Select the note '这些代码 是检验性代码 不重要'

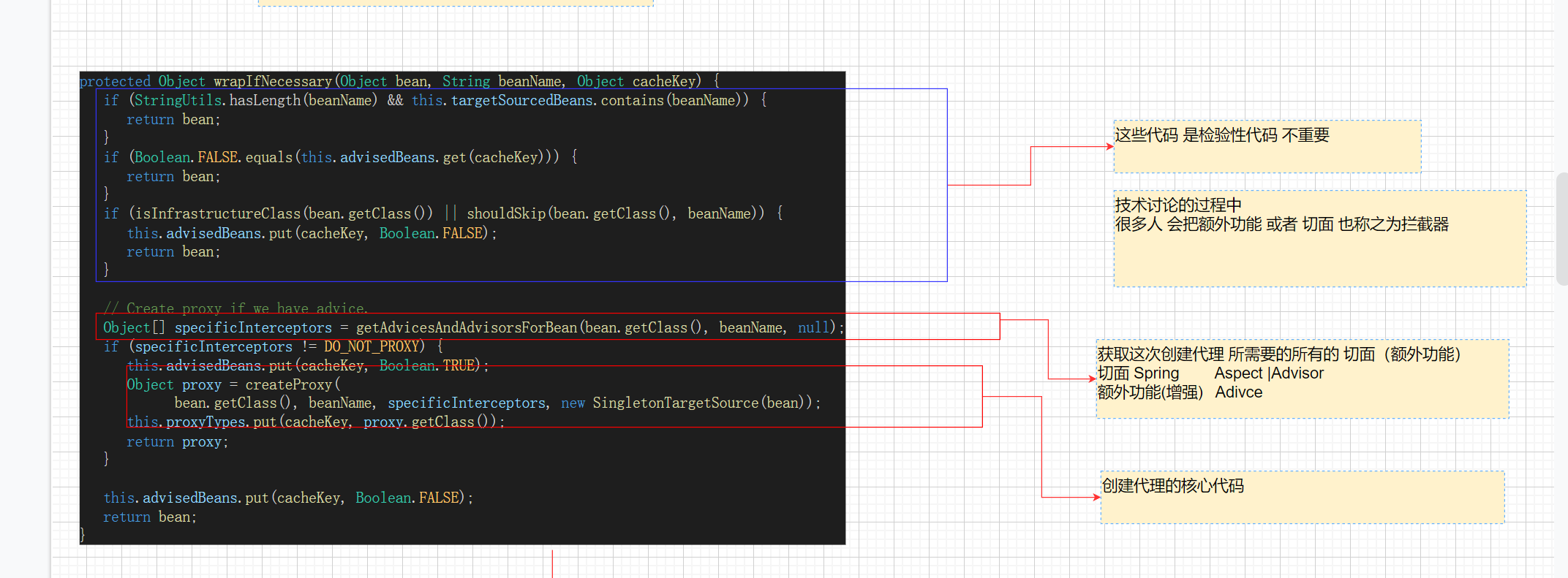click(x=1267, y=146)
